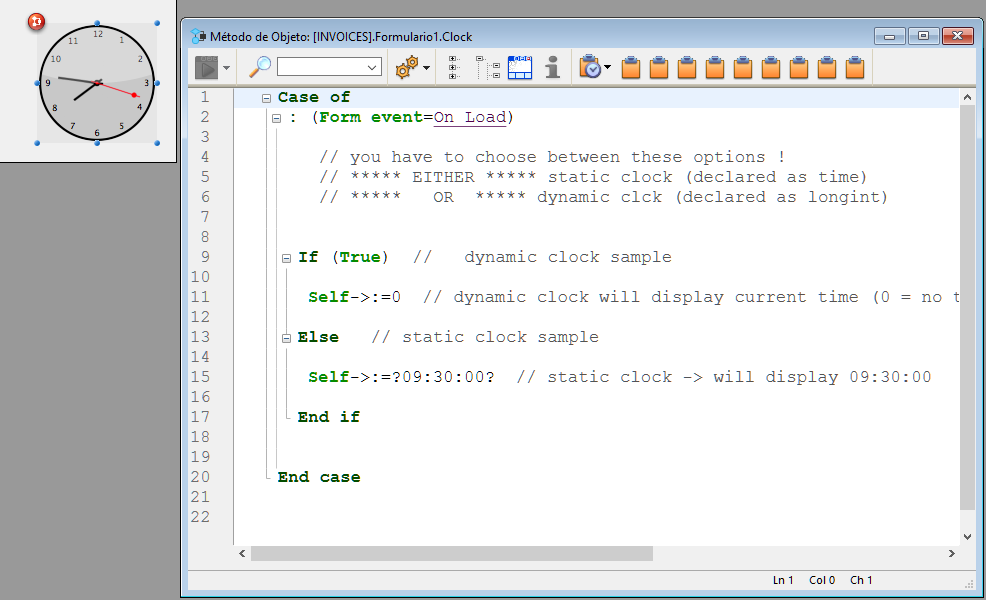
Task: Click the last orange clipboard icon
Action: tap(855, 68)
